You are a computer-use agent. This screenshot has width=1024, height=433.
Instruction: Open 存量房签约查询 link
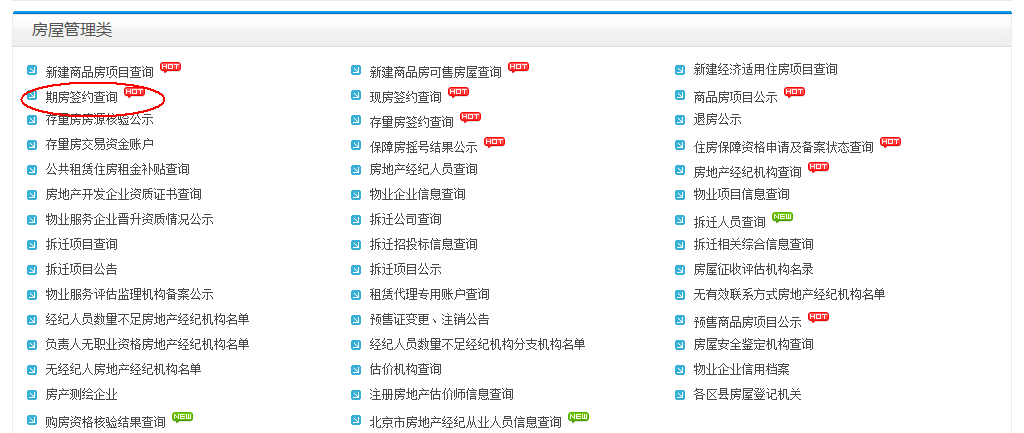point(411,121)
